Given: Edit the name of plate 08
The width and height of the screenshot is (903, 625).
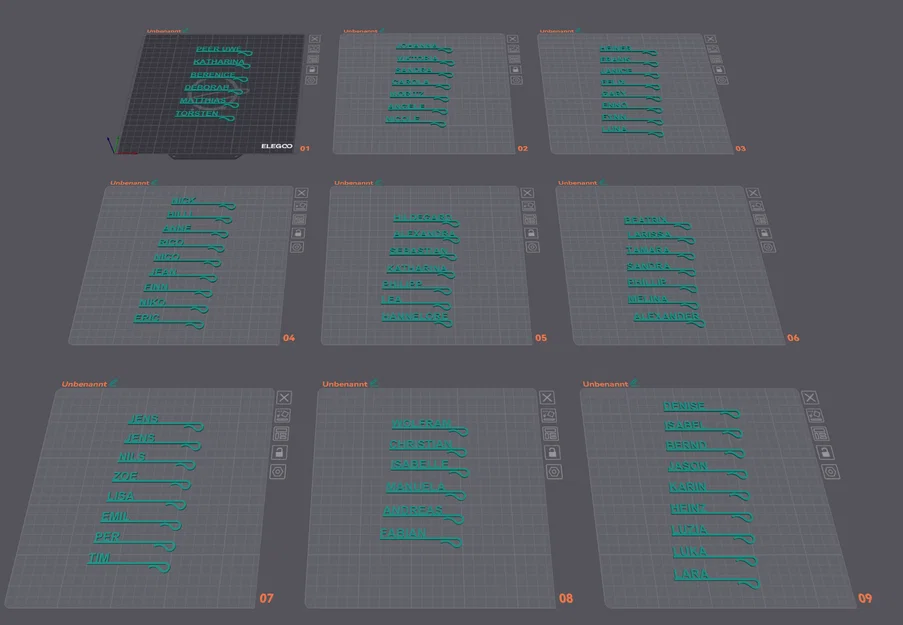Looking at the screenshot, I should [374, 382].
